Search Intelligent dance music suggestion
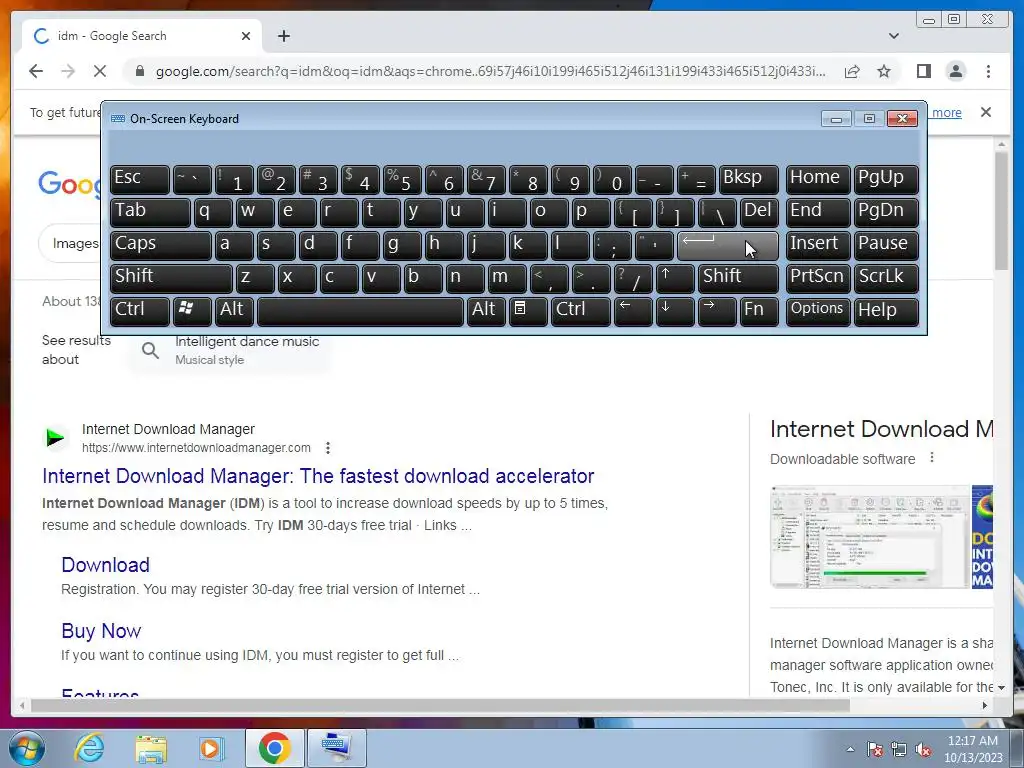 tap(232, 350)
